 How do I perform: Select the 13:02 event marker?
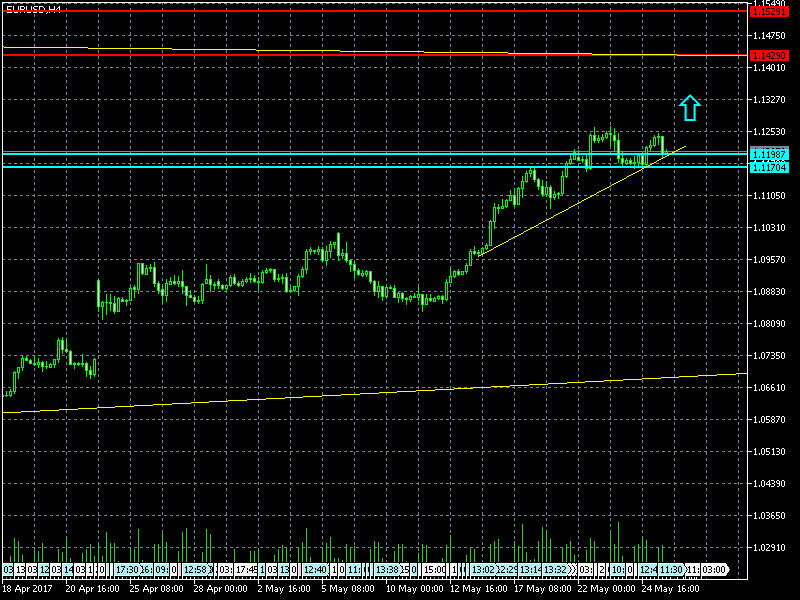pyautogui.click(x=482, y=569)
